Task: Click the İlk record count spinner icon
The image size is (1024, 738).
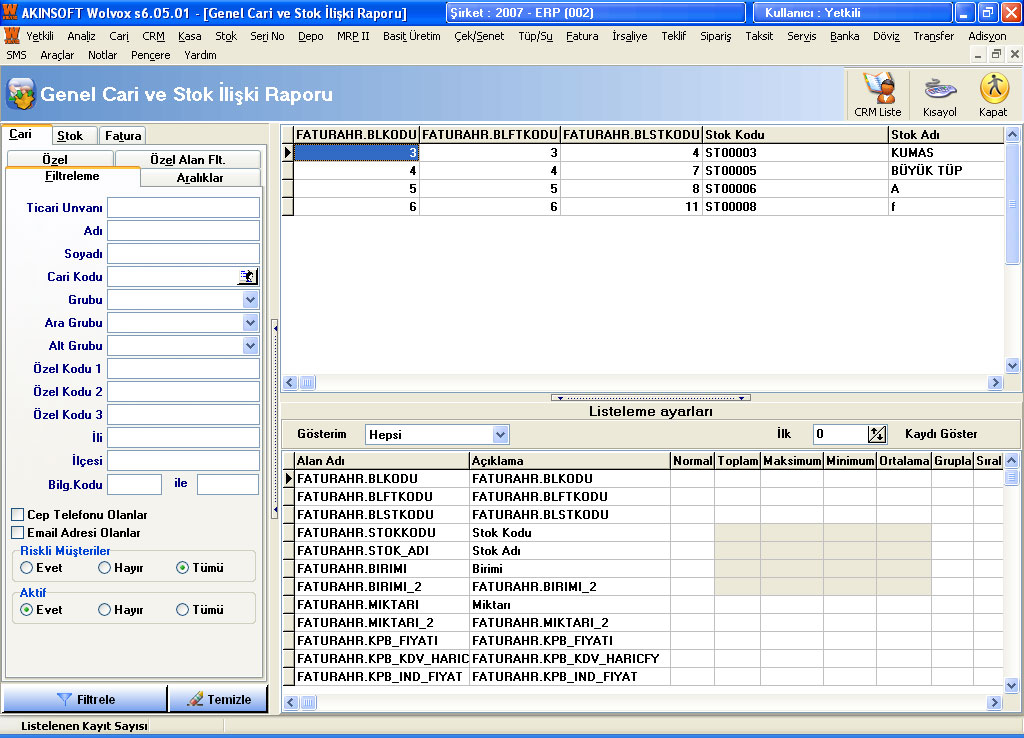Action: coord(877,434)
